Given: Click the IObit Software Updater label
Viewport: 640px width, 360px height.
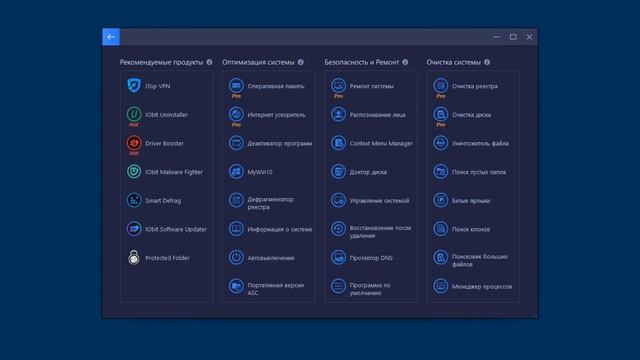Looking at the screenshot, I should tap(176, 229).
